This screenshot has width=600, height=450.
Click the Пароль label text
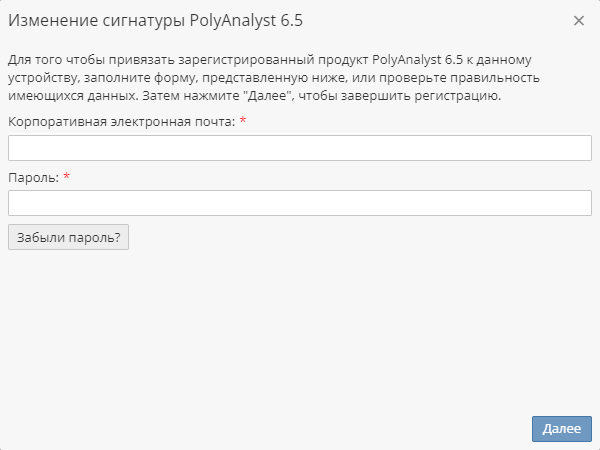click(34, 178)
